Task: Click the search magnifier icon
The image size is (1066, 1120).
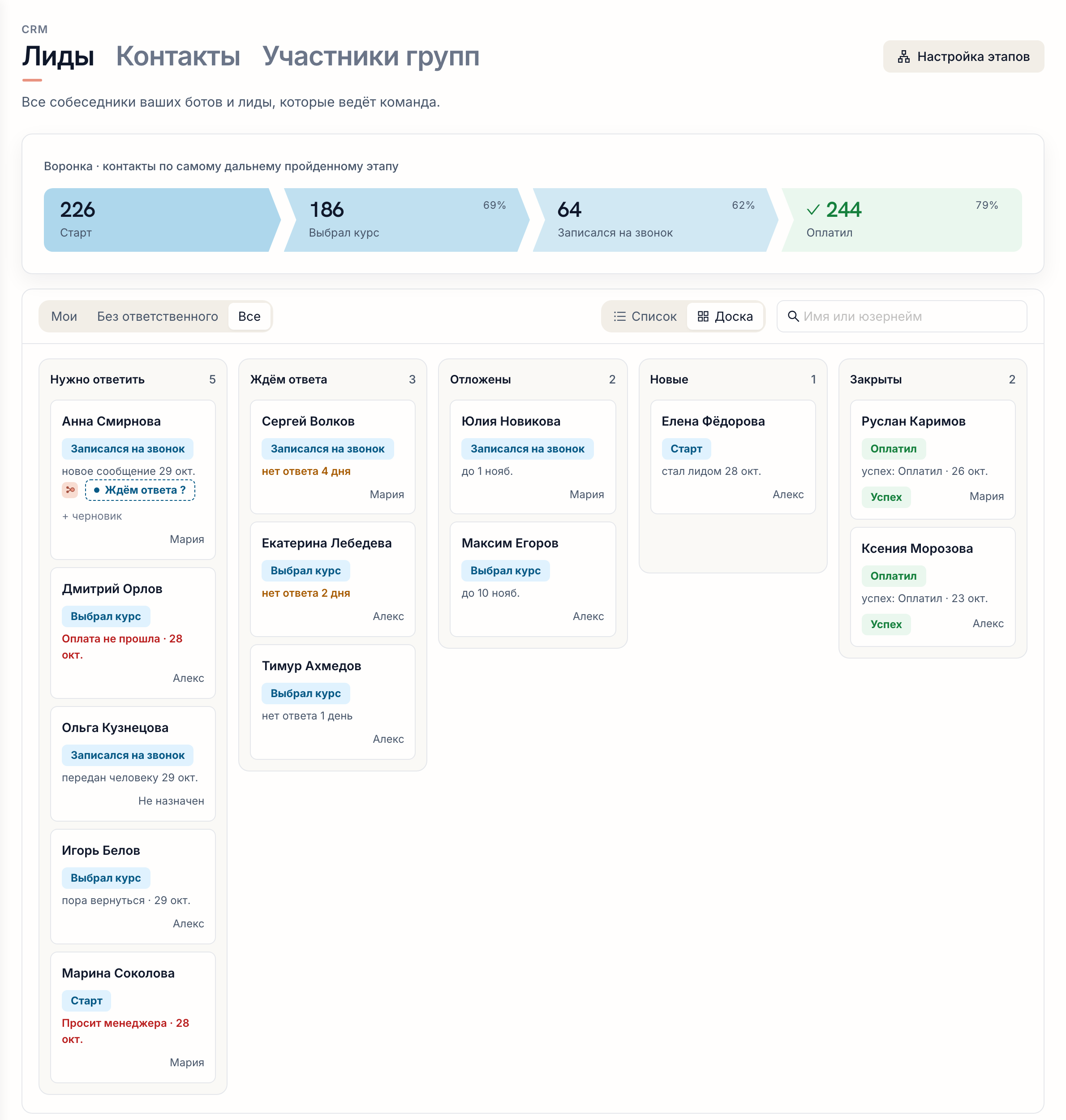Action: tap(793, 316)
